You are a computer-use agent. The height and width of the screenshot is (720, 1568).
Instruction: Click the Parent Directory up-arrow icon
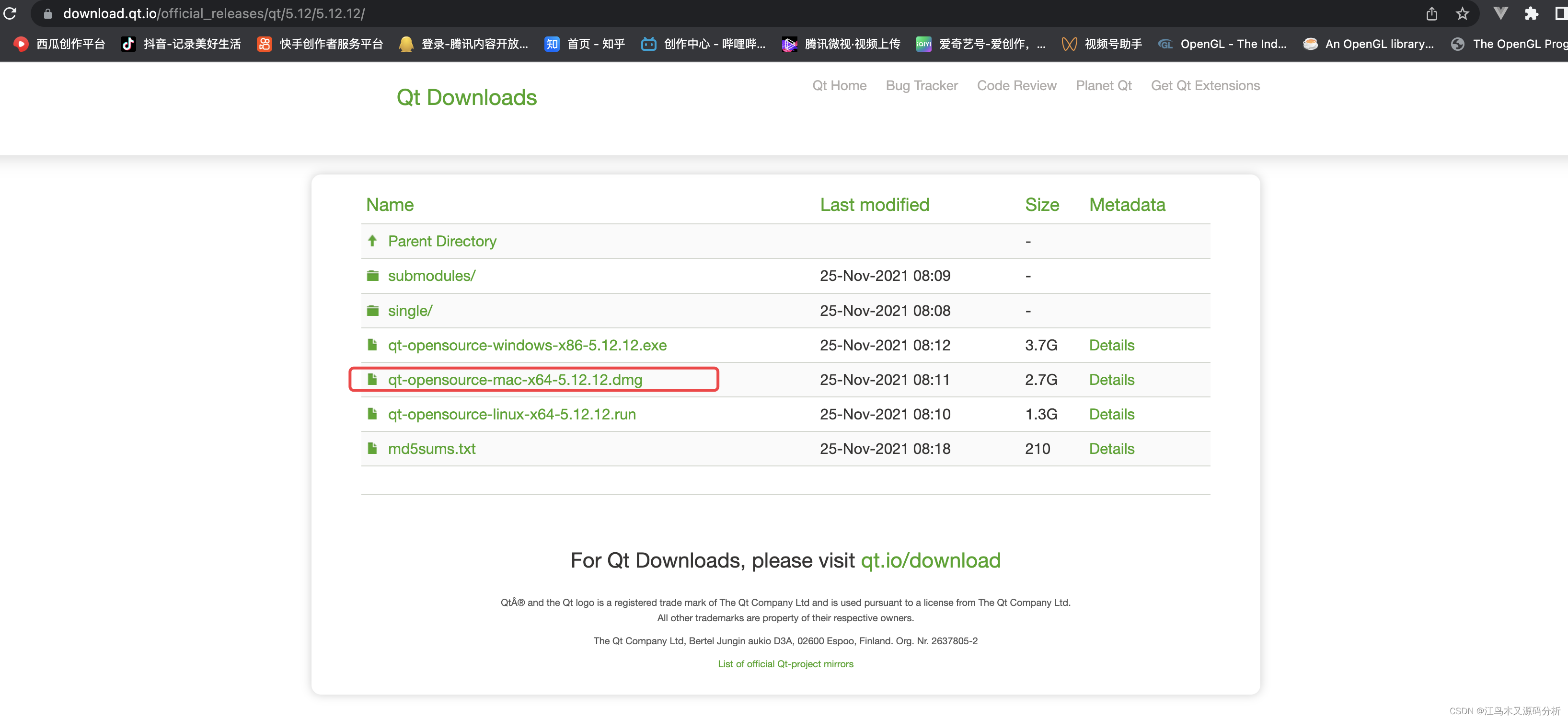372,241
